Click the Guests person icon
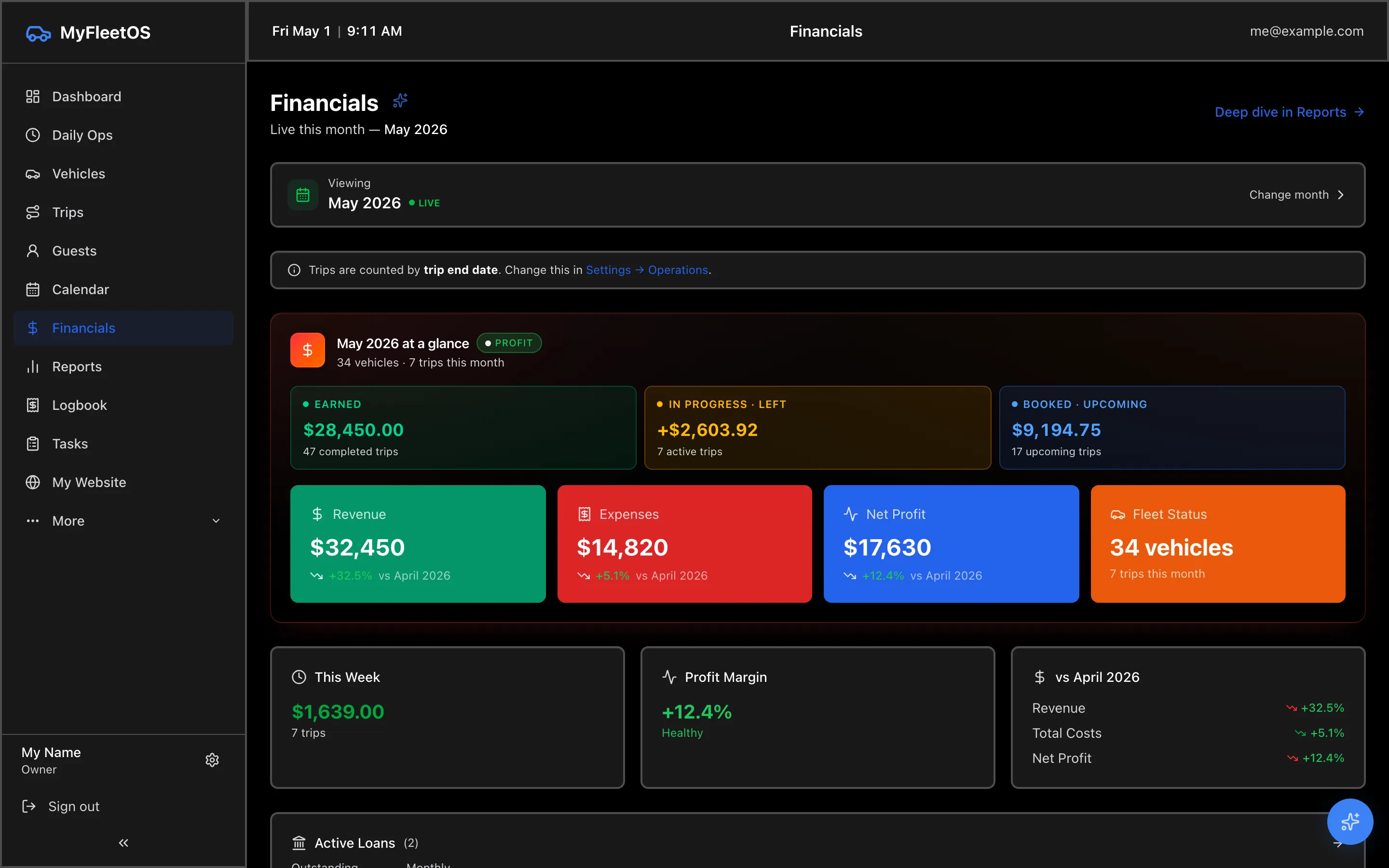The width and height of the screenshot is (1389, 868). point(33,251)
